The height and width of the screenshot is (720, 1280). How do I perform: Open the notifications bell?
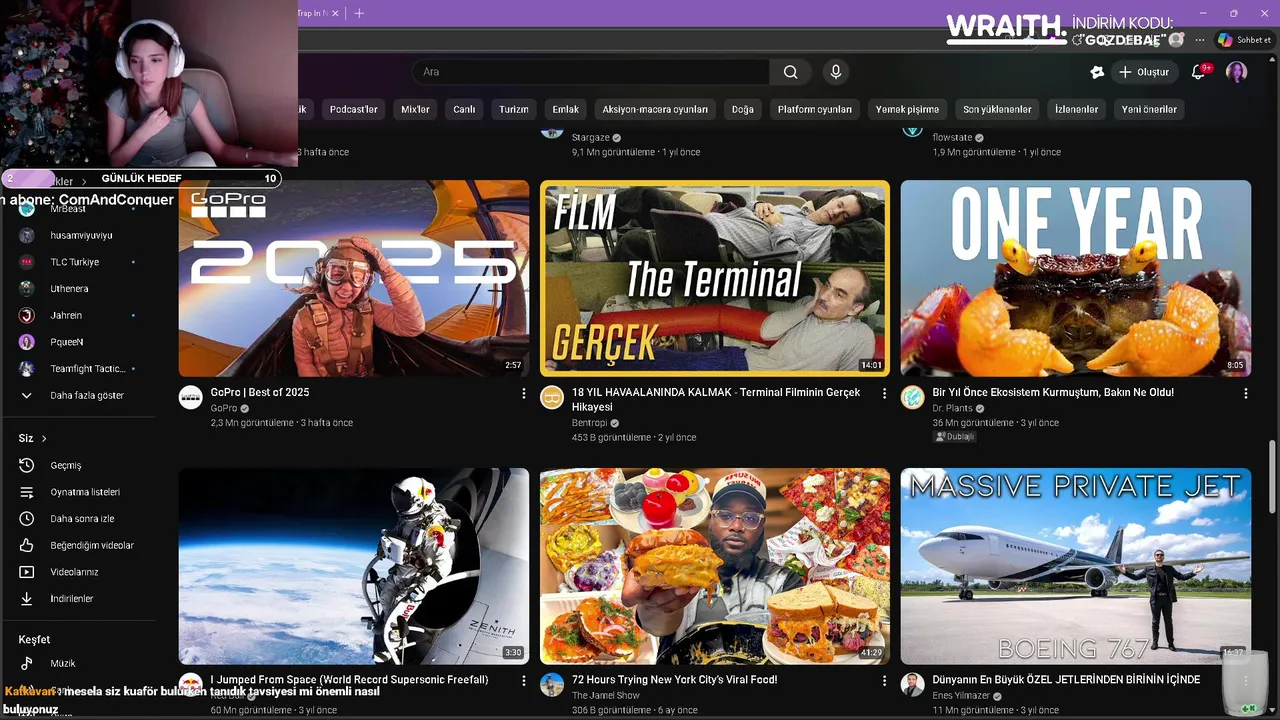1198,72
